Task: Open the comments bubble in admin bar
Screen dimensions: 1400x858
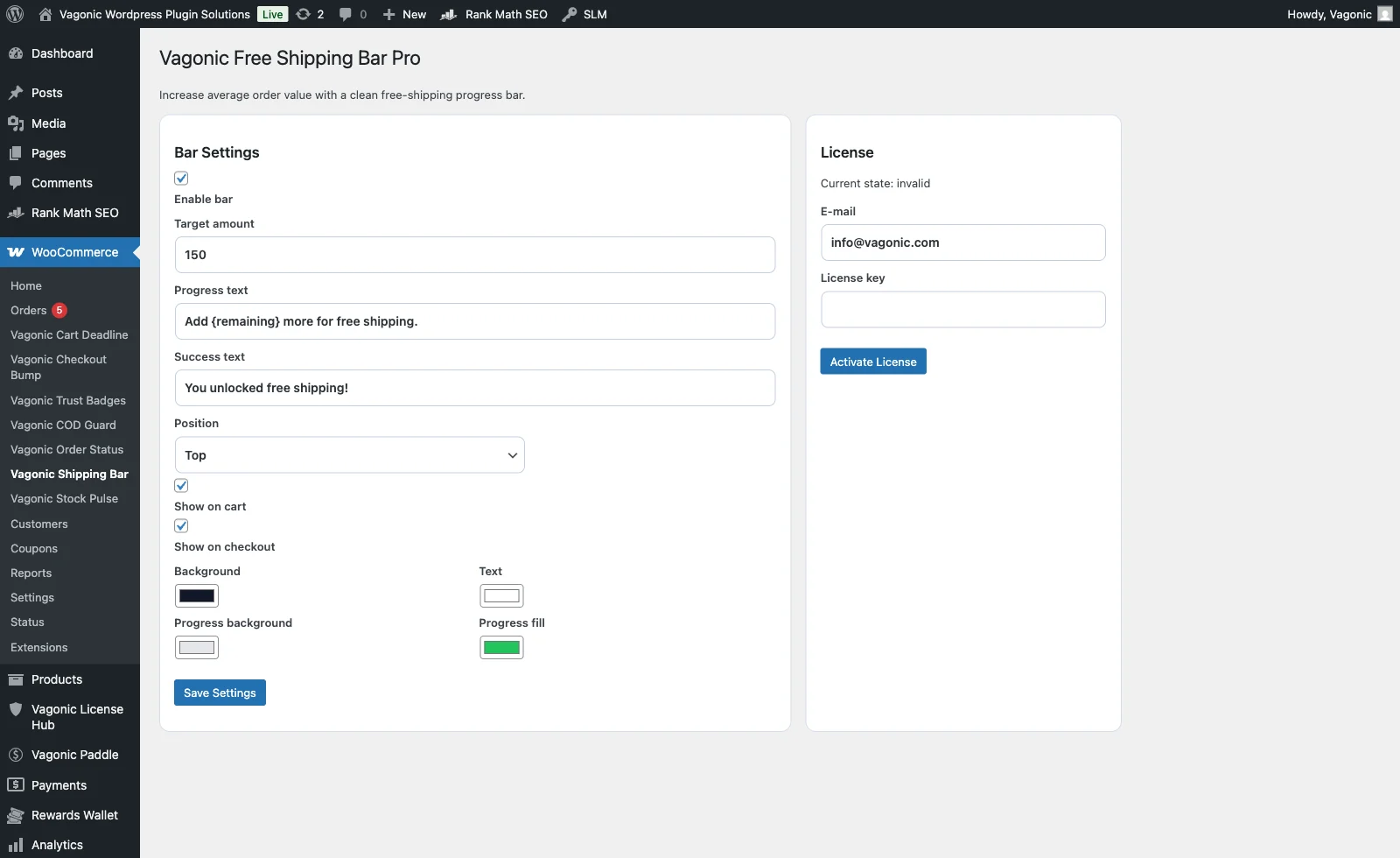Action: (x=346, y=14)
